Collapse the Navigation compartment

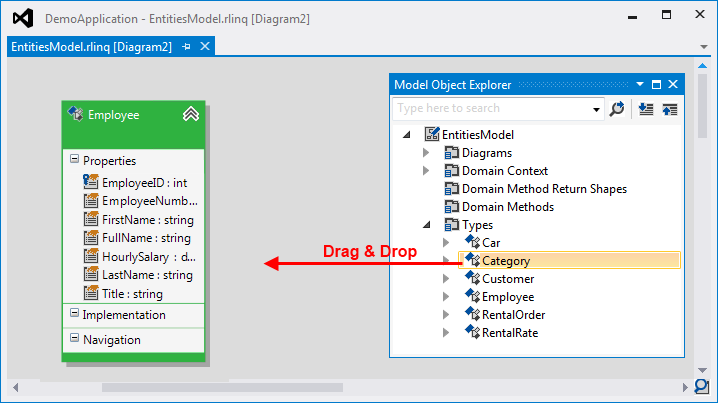[x=74, y=338]
